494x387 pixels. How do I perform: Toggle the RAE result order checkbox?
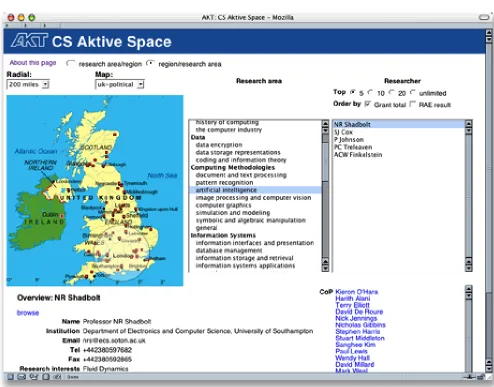[x=413, y=104]
